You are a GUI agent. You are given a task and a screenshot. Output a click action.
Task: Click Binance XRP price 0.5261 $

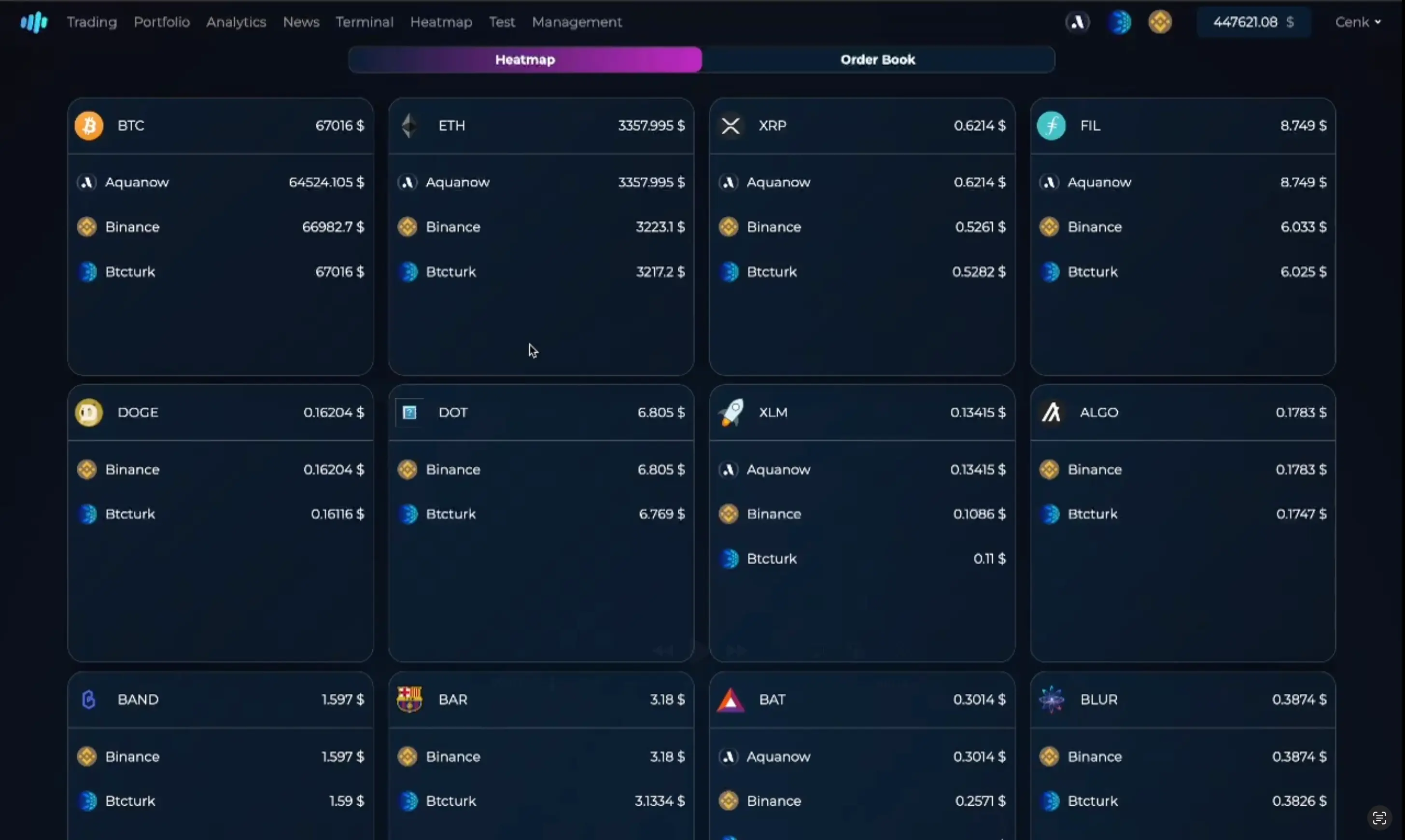click(x=981, y=227)
